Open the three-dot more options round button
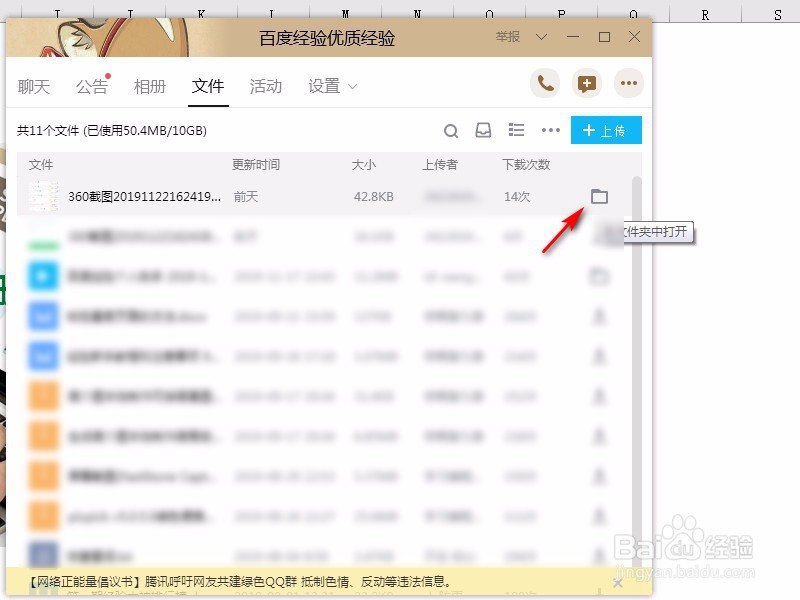 [x=629, y=83]
